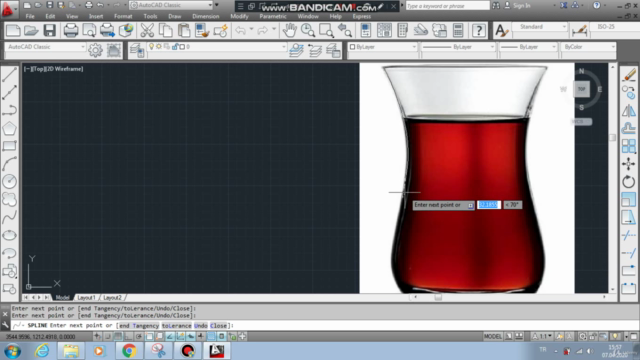Click the MODEL button in status bar
Screen dimensions: 640x360
point(493,336)
